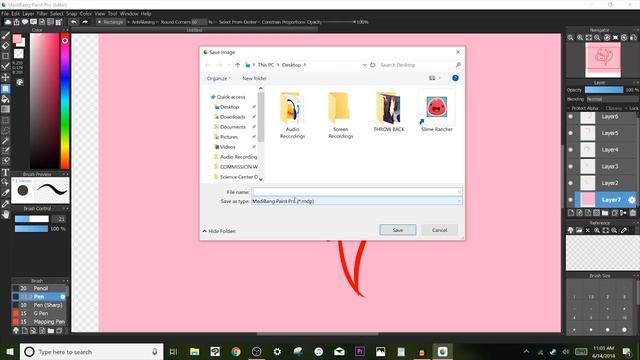Open the color palette wheel icon
640x360 pixels.
pyautogui.click(x=20, y=82)
